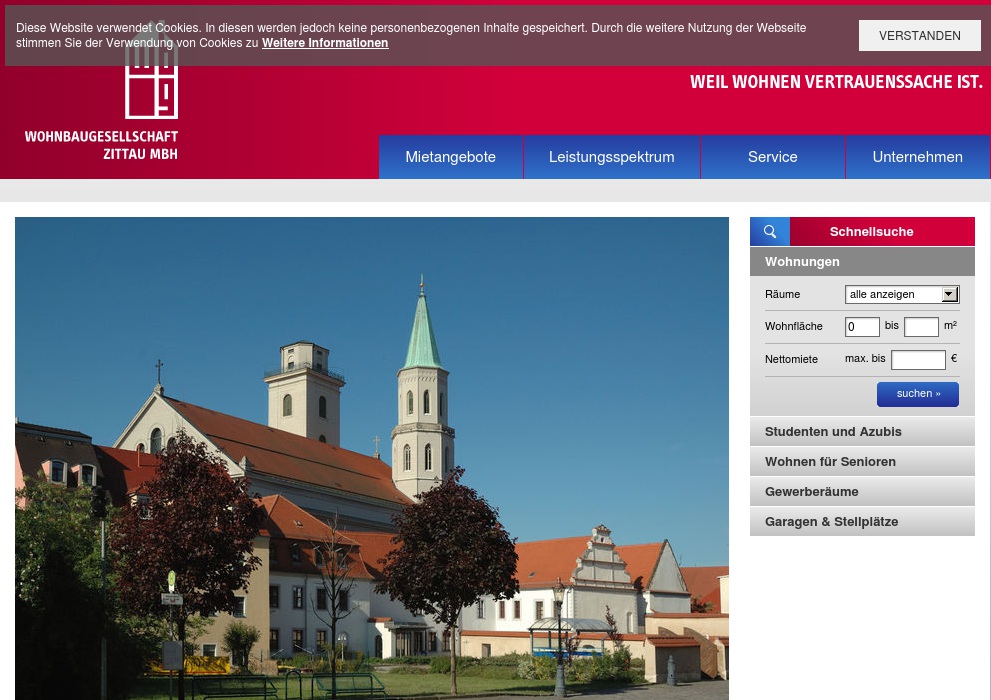Open the Unternehmen menu
991x700 pixels.
(x=917, y=157)
